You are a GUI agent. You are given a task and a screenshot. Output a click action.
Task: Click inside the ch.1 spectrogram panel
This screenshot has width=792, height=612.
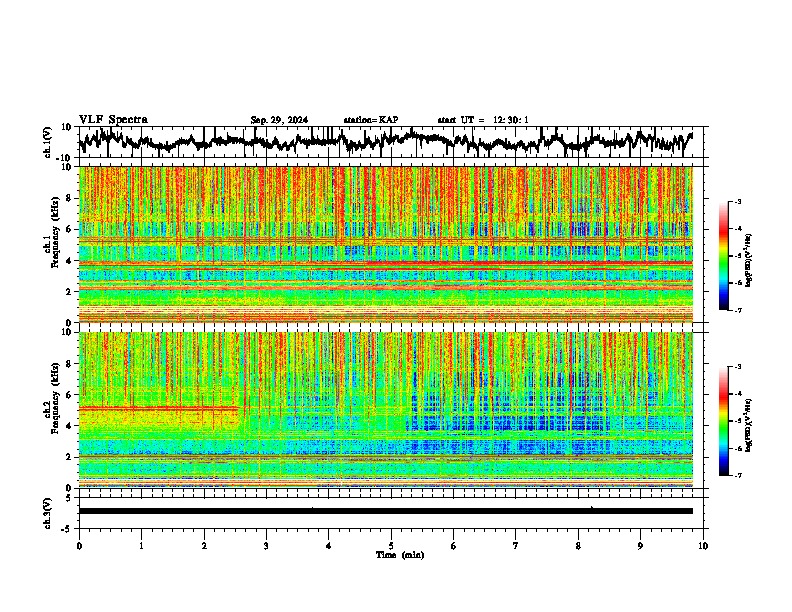pos(386,244)
